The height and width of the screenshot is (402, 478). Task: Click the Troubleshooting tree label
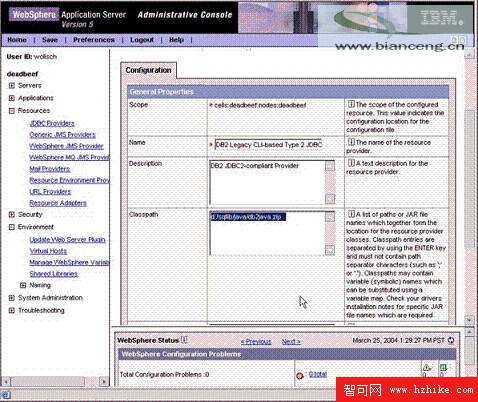pos(41,310)
